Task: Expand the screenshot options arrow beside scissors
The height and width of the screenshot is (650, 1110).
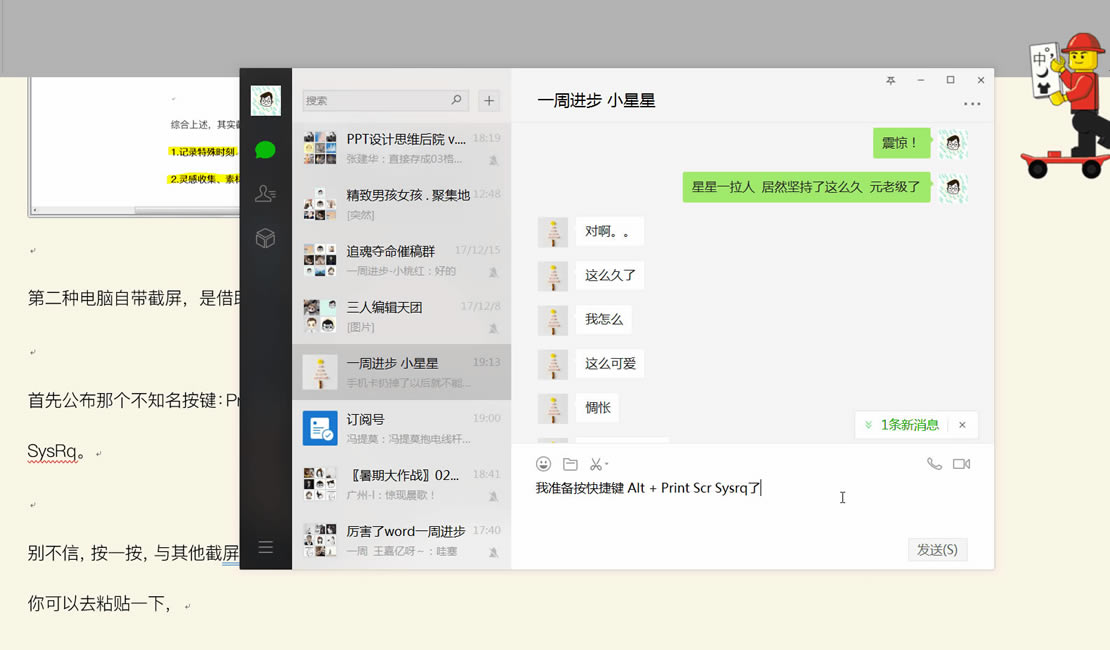Action: (x=607, y=464)
